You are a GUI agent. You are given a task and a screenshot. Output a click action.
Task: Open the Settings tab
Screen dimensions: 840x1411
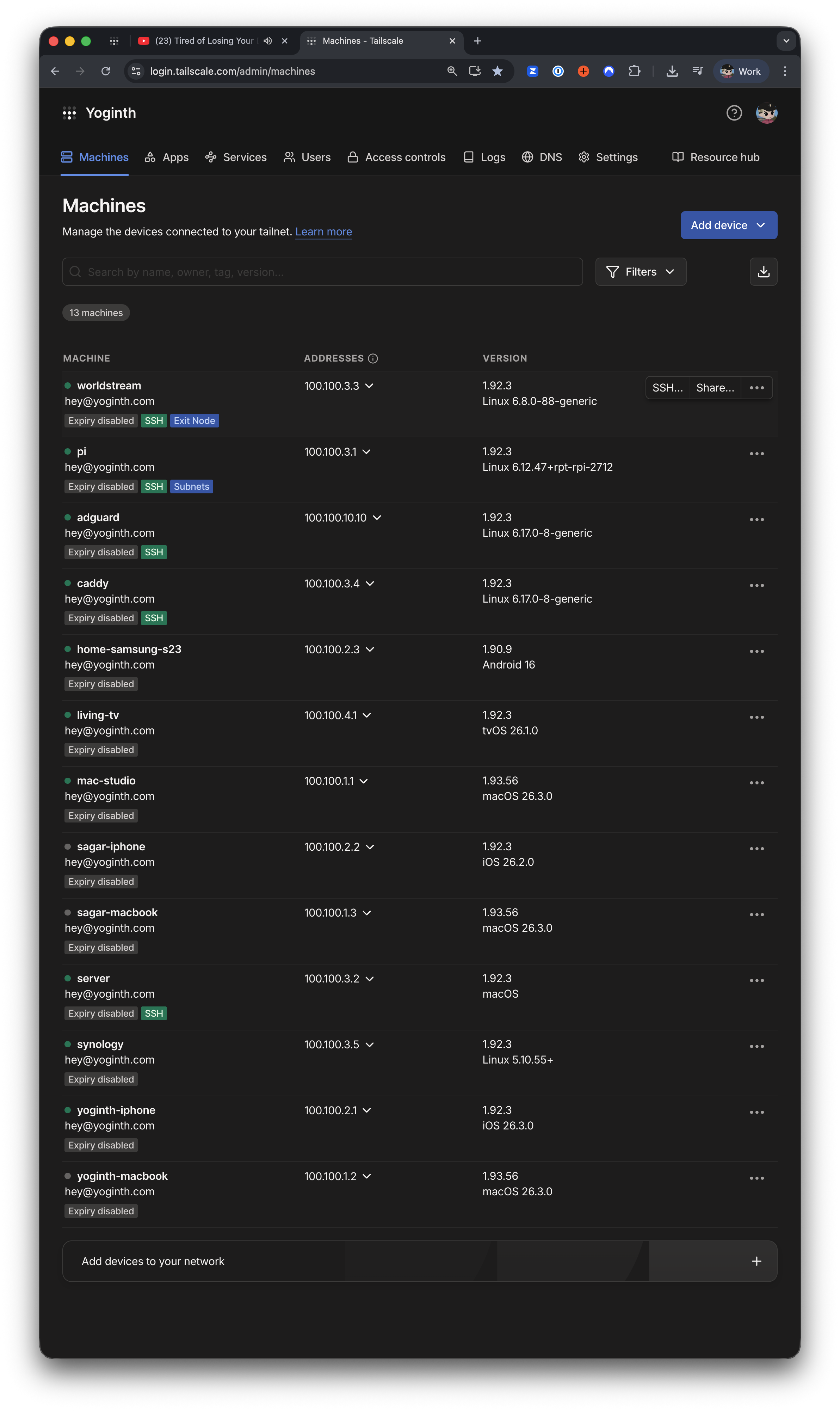pos(608,157)
